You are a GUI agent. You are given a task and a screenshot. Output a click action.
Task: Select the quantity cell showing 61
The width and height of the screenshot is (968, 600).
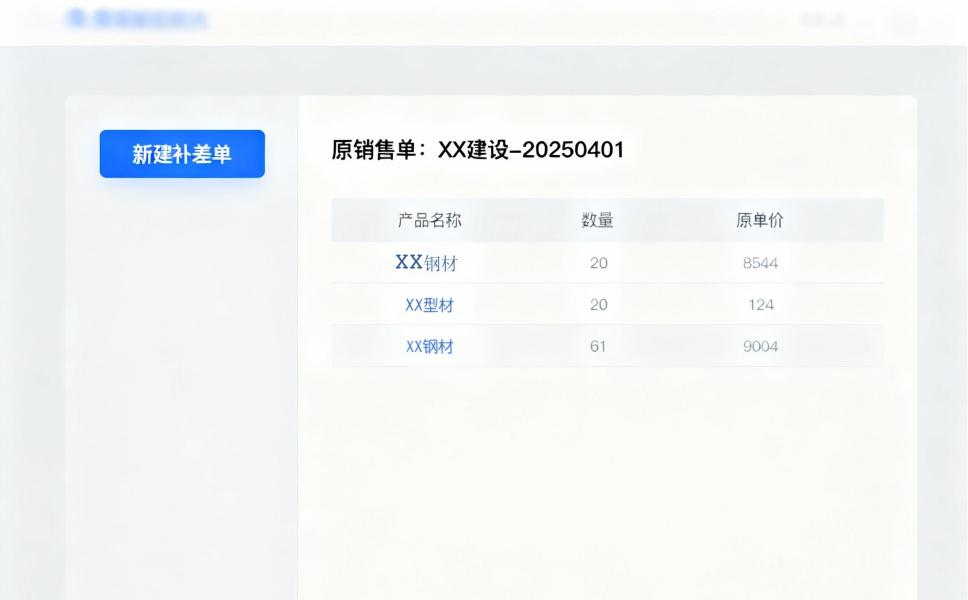(x=597, y=345)
